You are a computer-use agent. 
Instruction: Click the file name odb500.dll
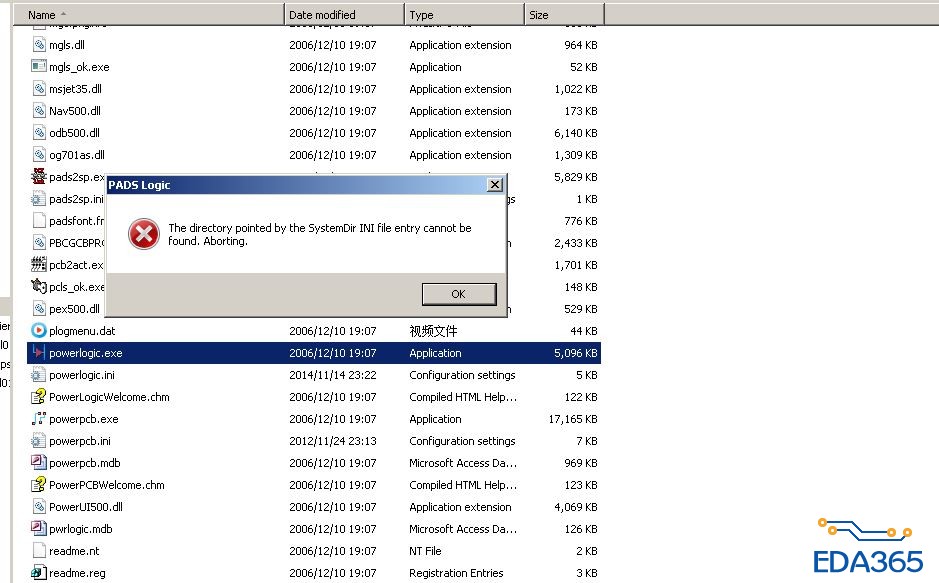pos(74,133)
